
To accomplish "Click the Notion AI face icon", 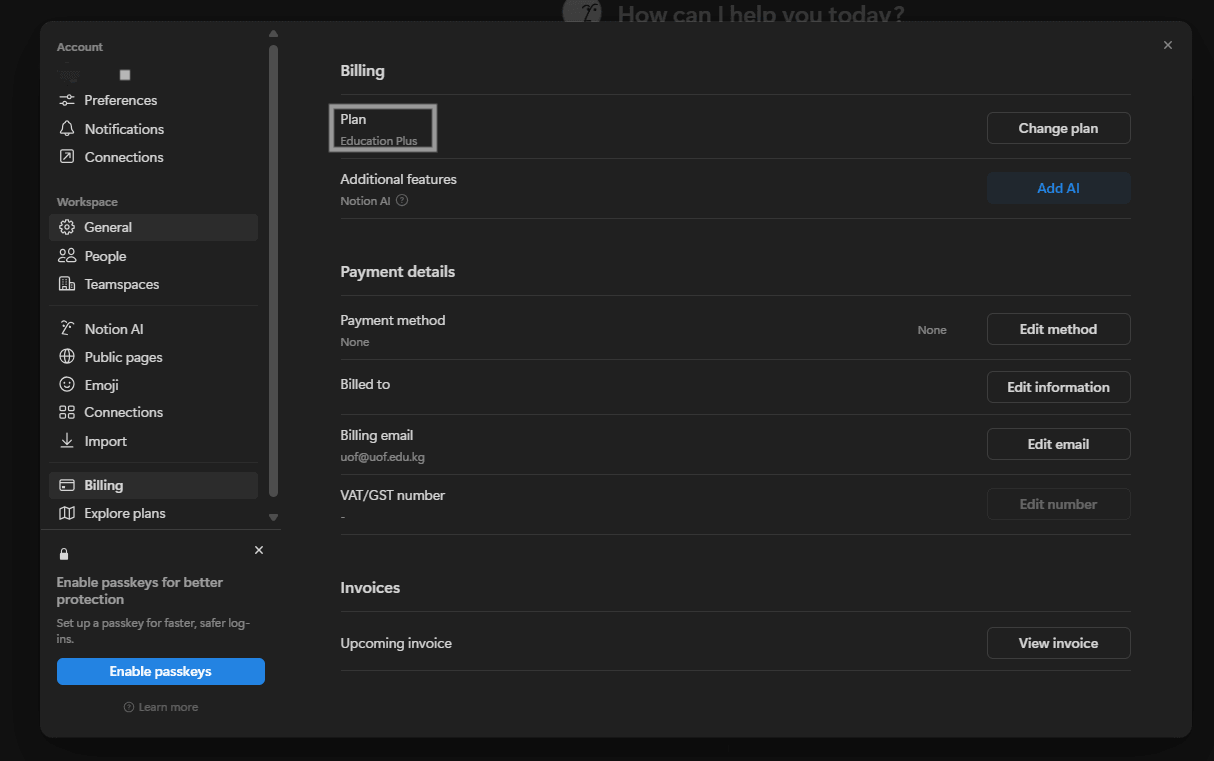I will (67, 328).
